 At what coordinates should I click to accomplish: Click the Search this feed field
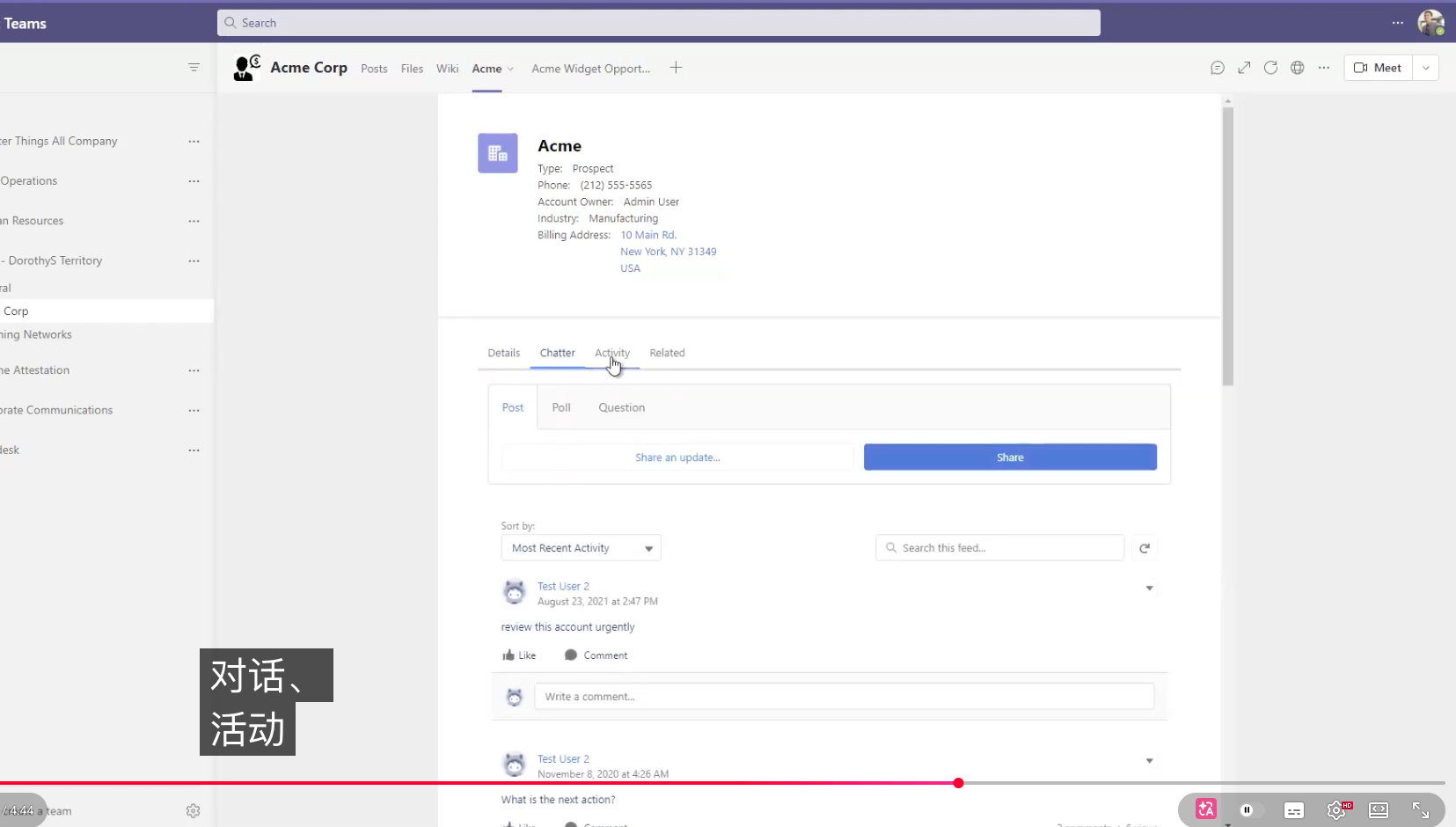1000,548
